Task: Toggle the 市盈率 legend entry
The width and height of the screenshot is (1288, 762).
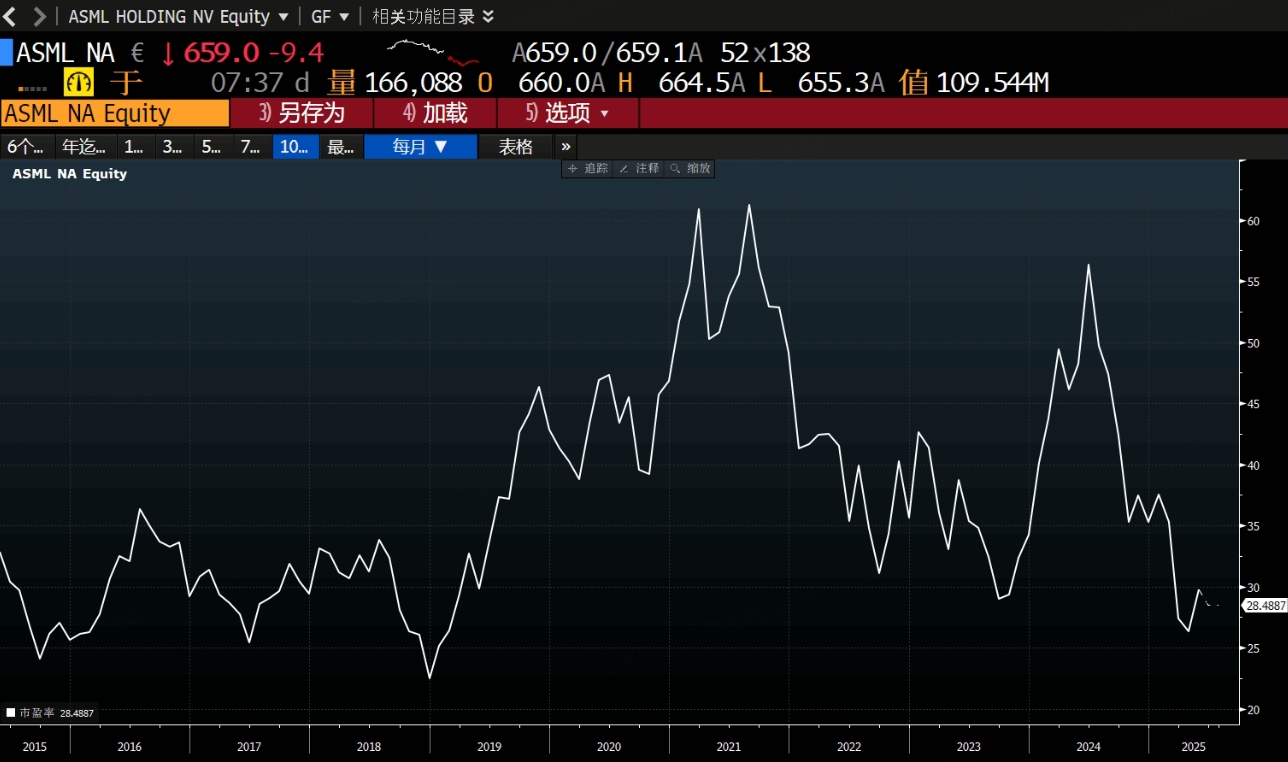Action: click(50, 713)
